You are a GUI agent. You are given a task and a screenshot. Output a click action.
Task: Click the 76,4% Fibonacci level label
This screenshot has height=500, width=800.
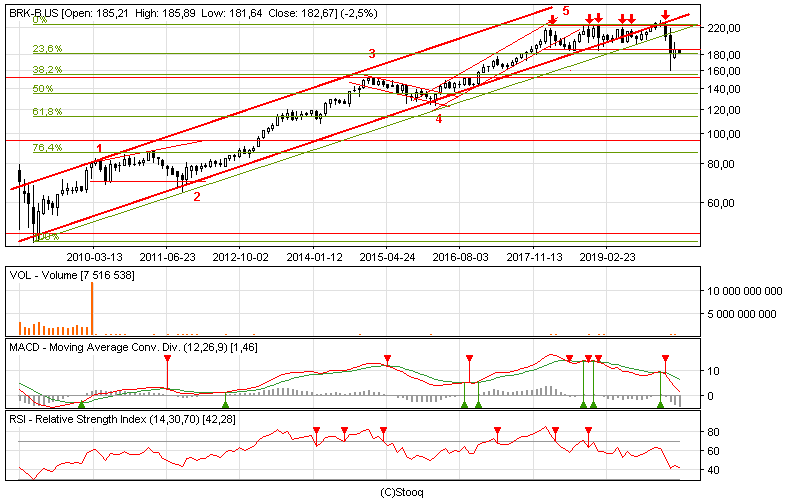47,148
